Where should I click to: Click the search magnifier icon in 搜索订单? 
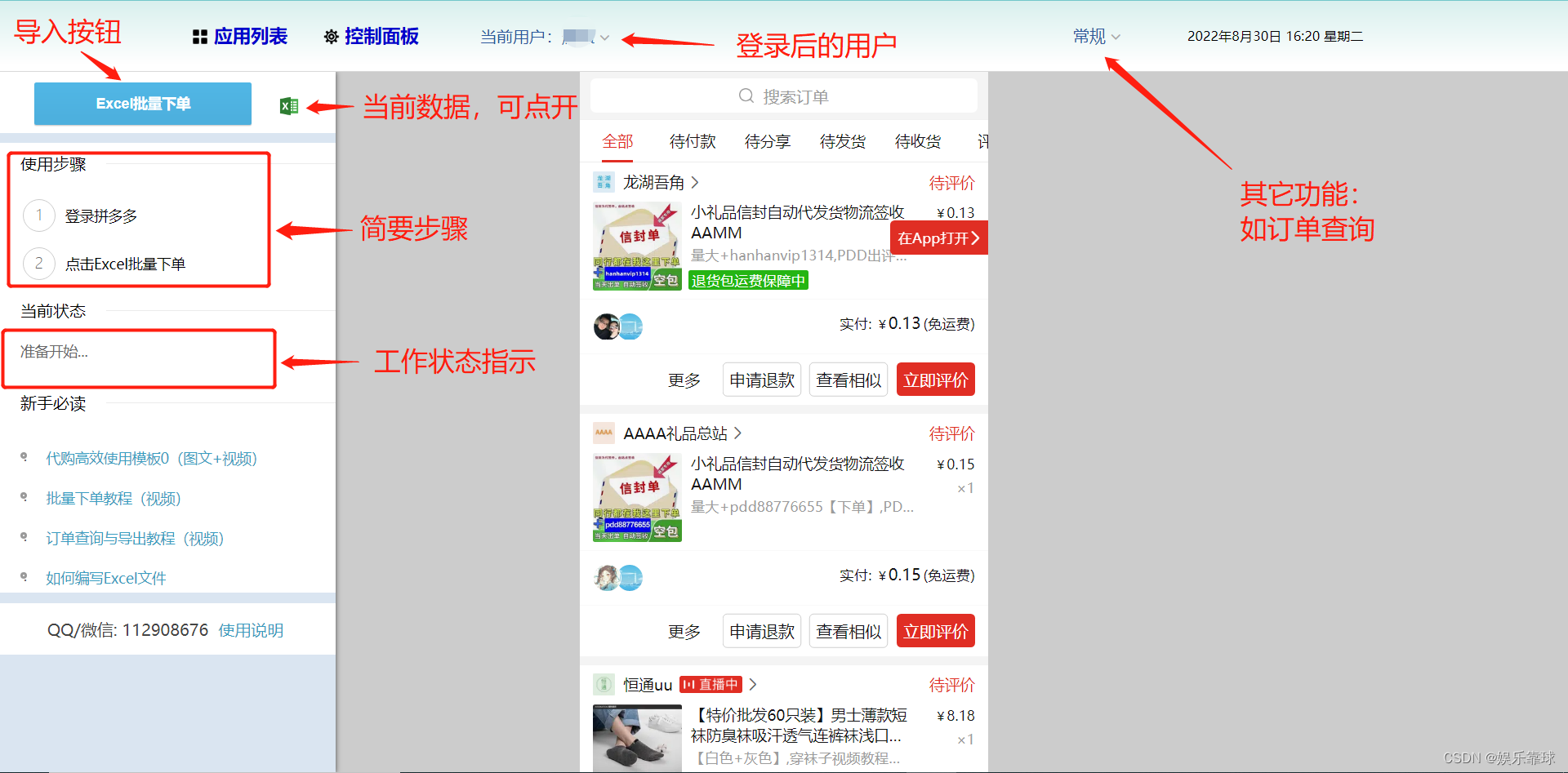click(x=746, y=96)
